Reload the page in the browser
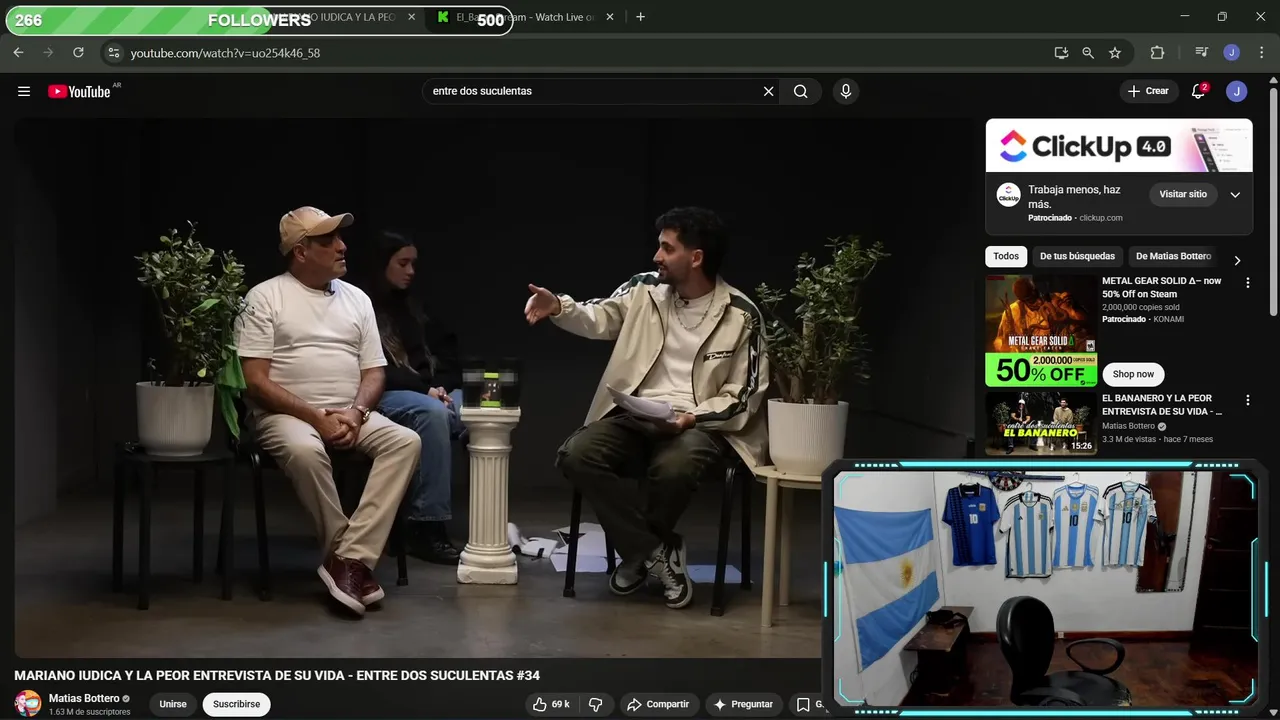Screen dimensions: 1280x720 [x=78, y=53]
